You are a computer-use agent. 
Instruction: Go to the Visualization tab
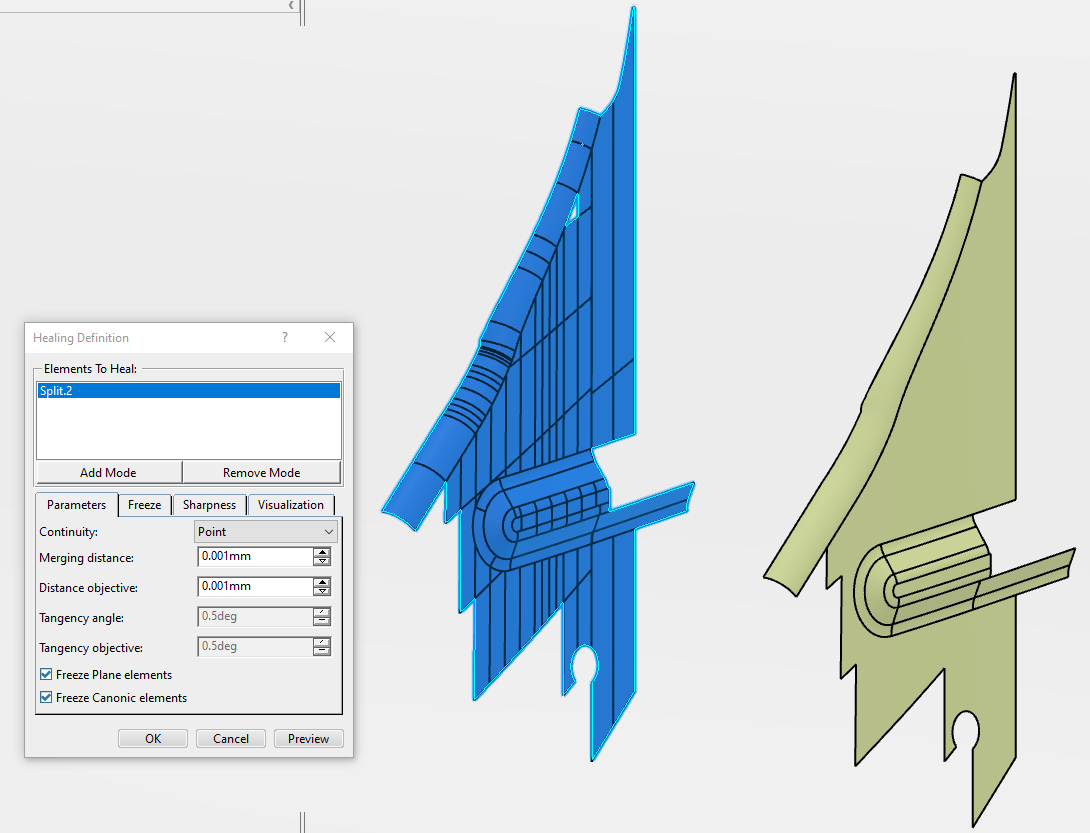[291, 505]
